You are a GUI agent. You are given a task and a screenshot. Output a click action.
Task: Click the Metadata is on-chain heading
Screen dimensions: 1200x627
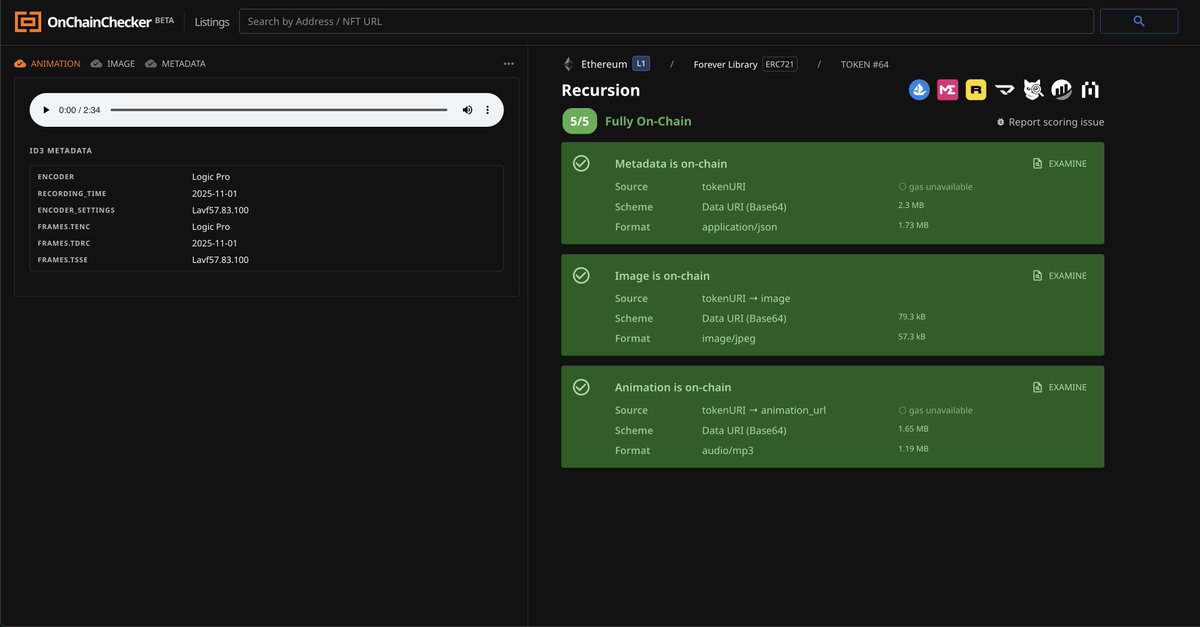tap(671, 163)
